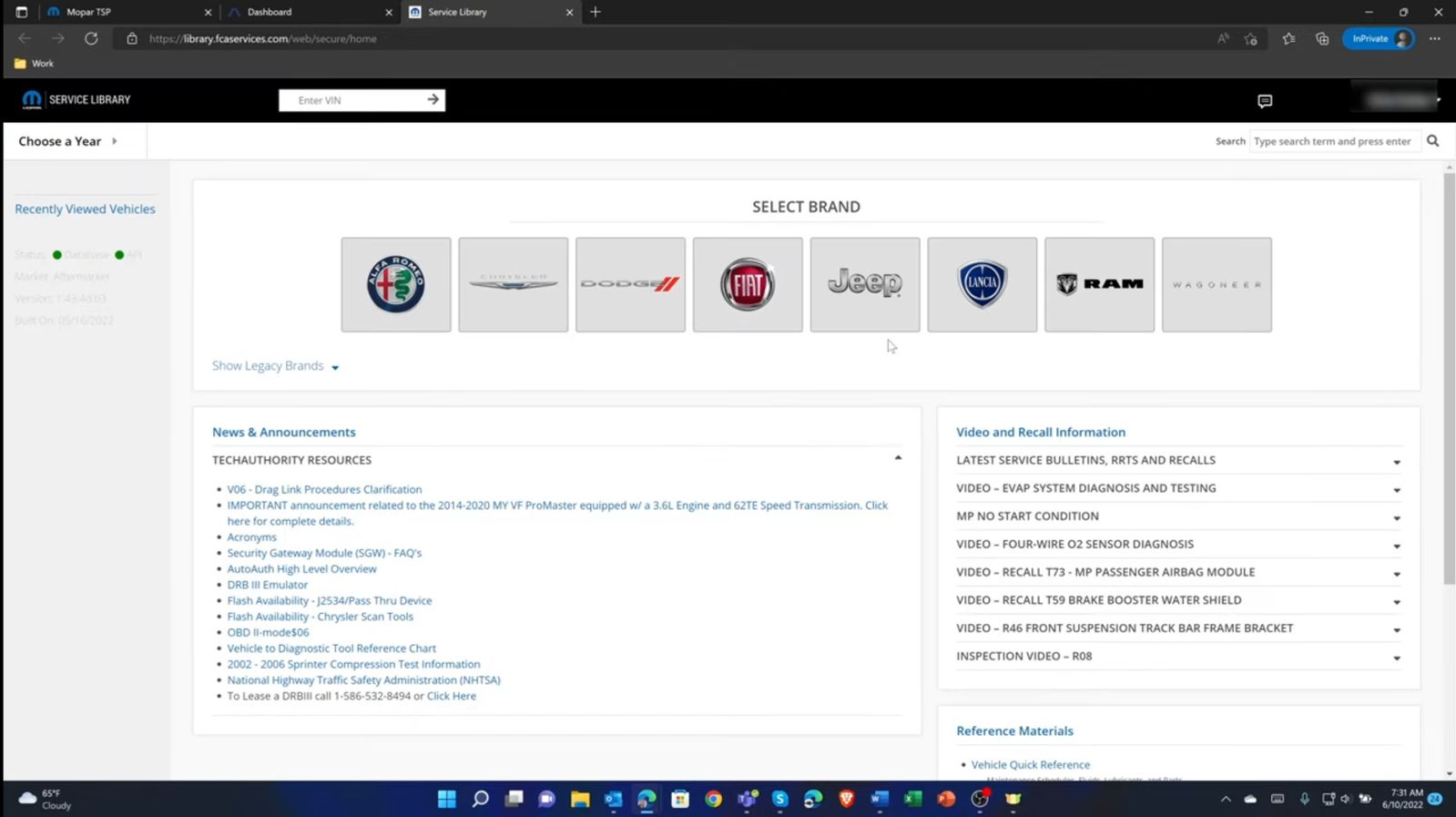This screenshot has height=817, width=1456.
Task: Expand Video – Four-Wire O2 Sensor Diagnosis
Action: (1178, 545)
